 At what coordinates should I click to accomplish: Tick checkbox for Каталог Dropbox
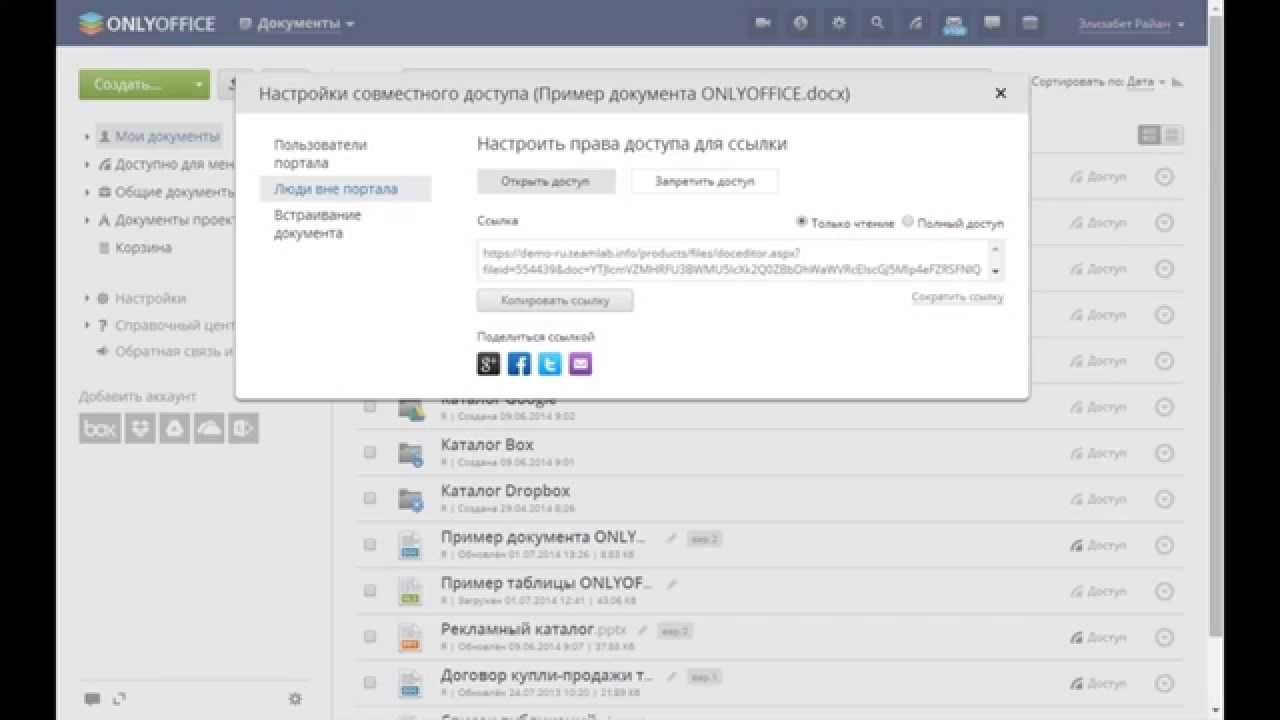click(x=370, y=498)
